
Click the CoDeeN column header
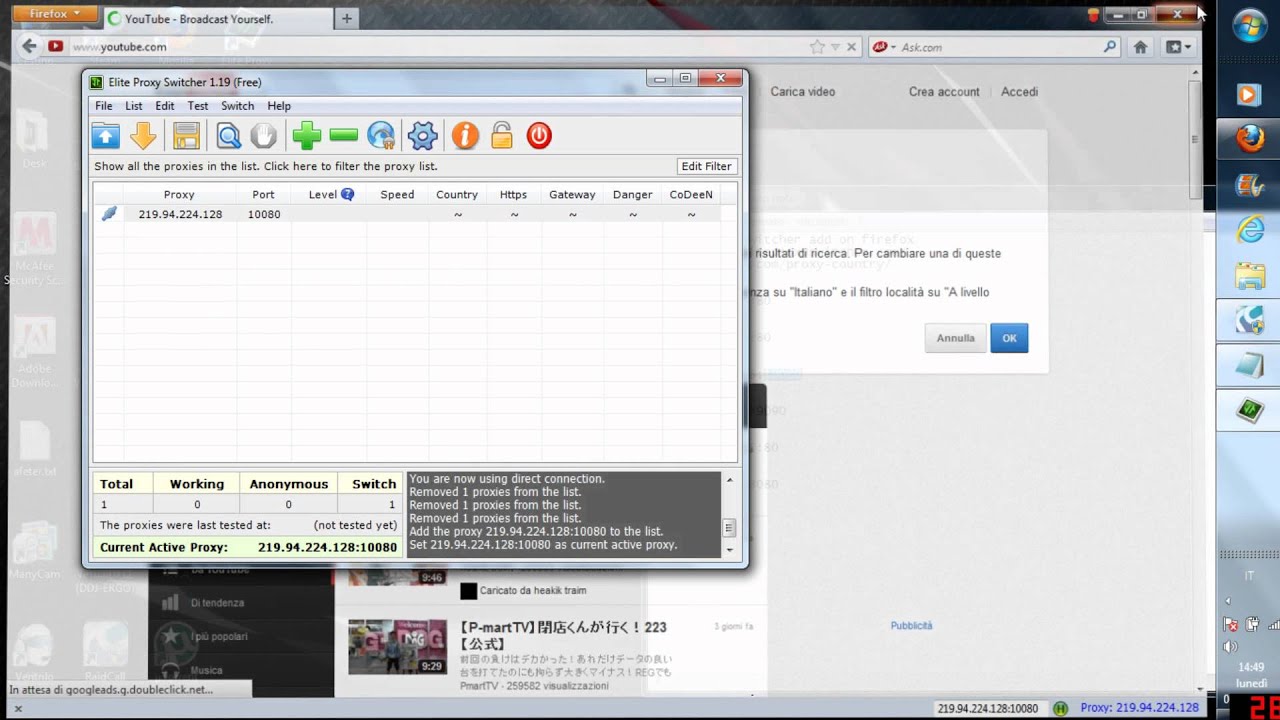click(x=691, y=194)
